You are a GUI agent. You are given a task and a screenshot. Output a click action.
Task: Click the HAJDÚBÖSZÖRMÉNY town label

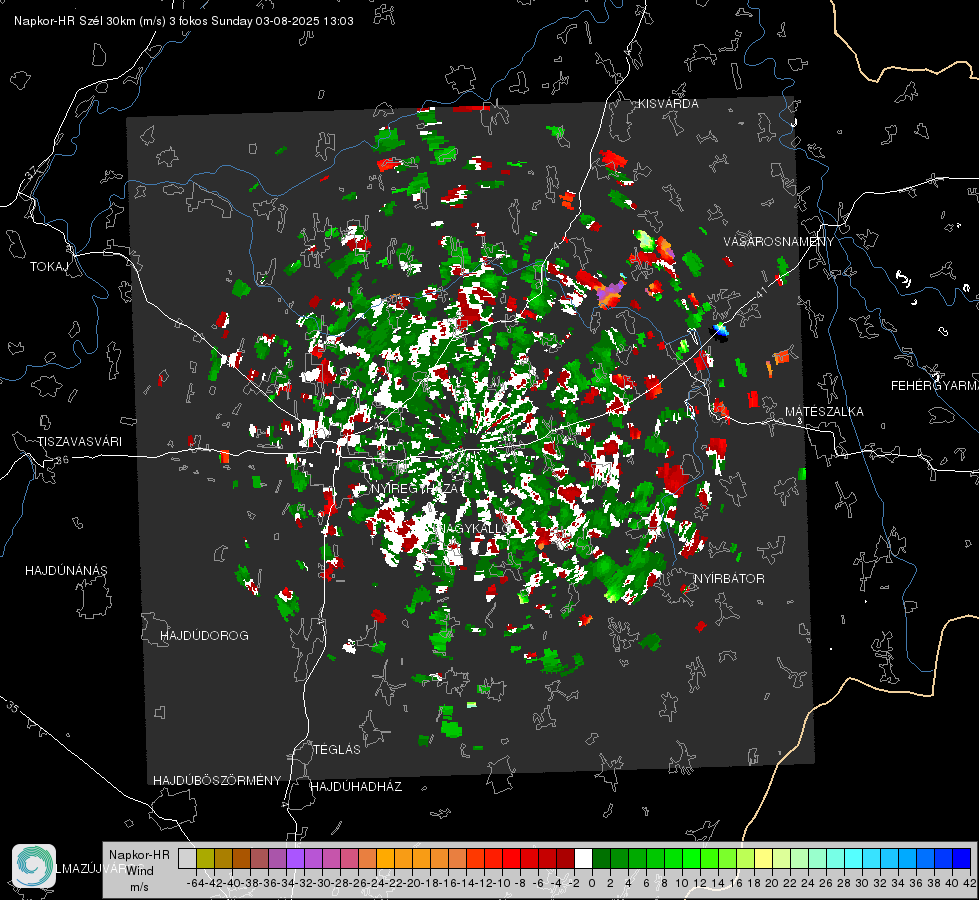[217, 781]
